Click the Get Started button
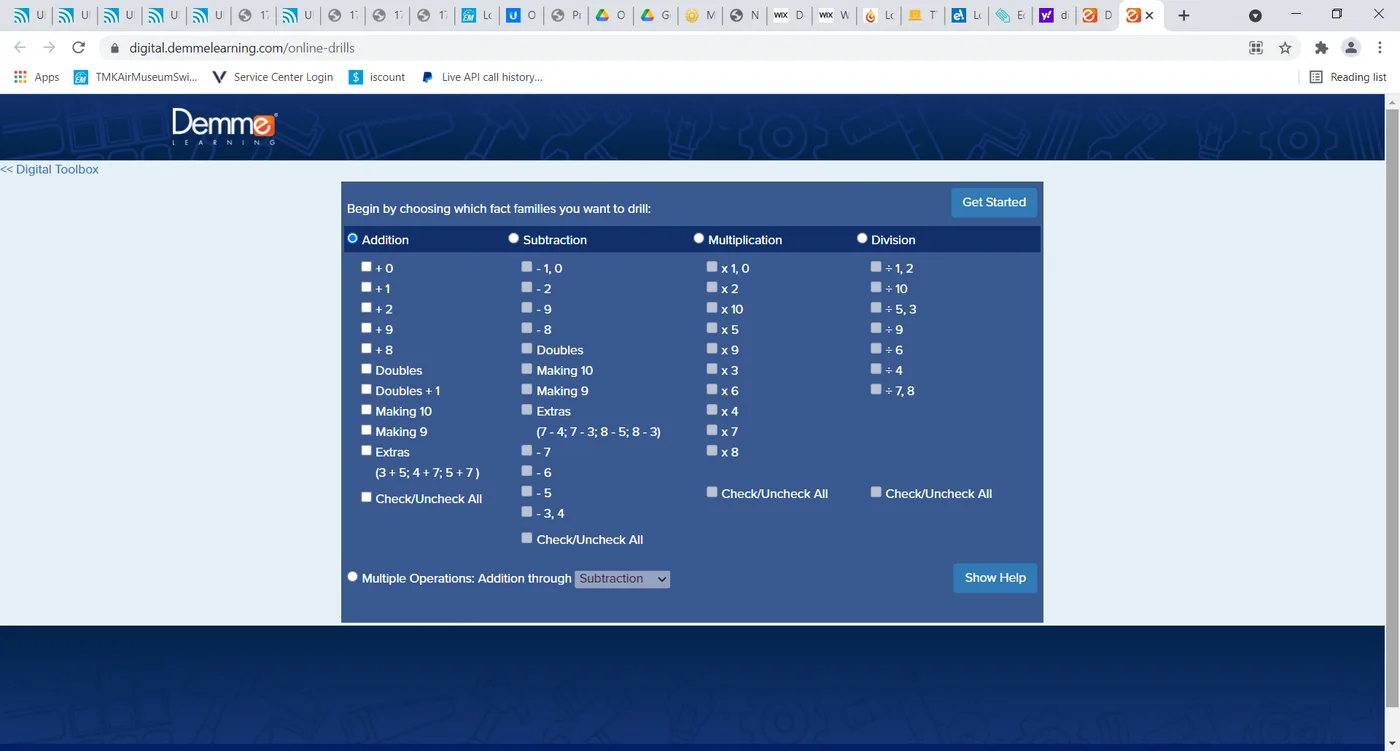This screenshot has width=1400, height=751. click(x=994, y=202)
